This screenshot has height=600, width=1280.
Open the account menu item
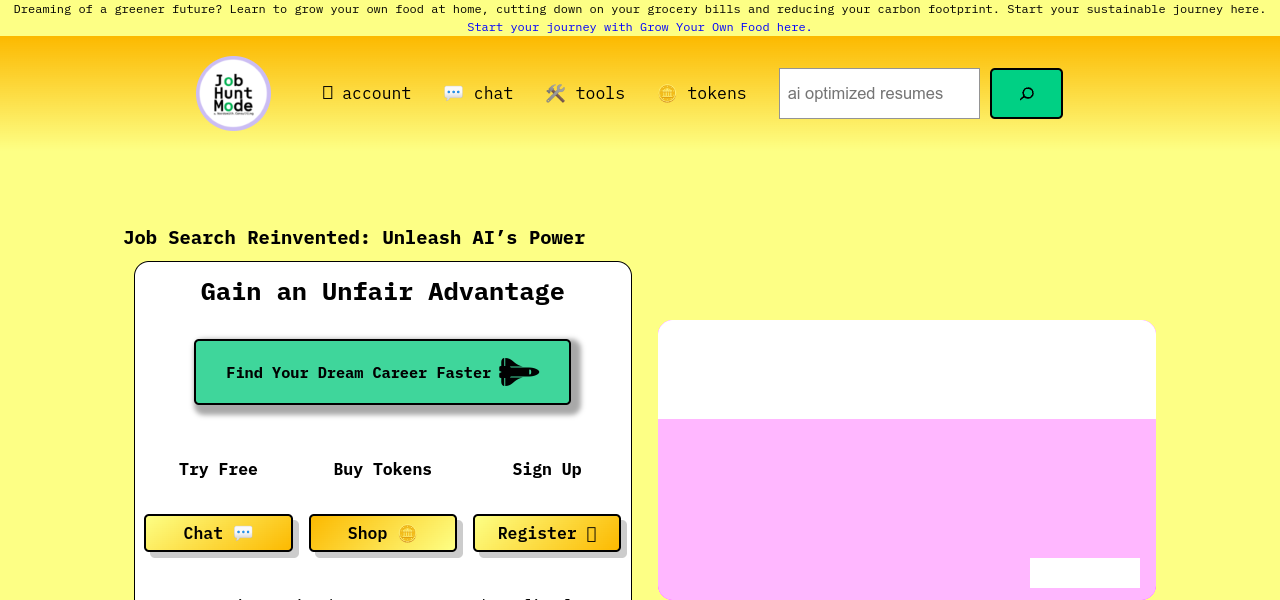point(376,93)
